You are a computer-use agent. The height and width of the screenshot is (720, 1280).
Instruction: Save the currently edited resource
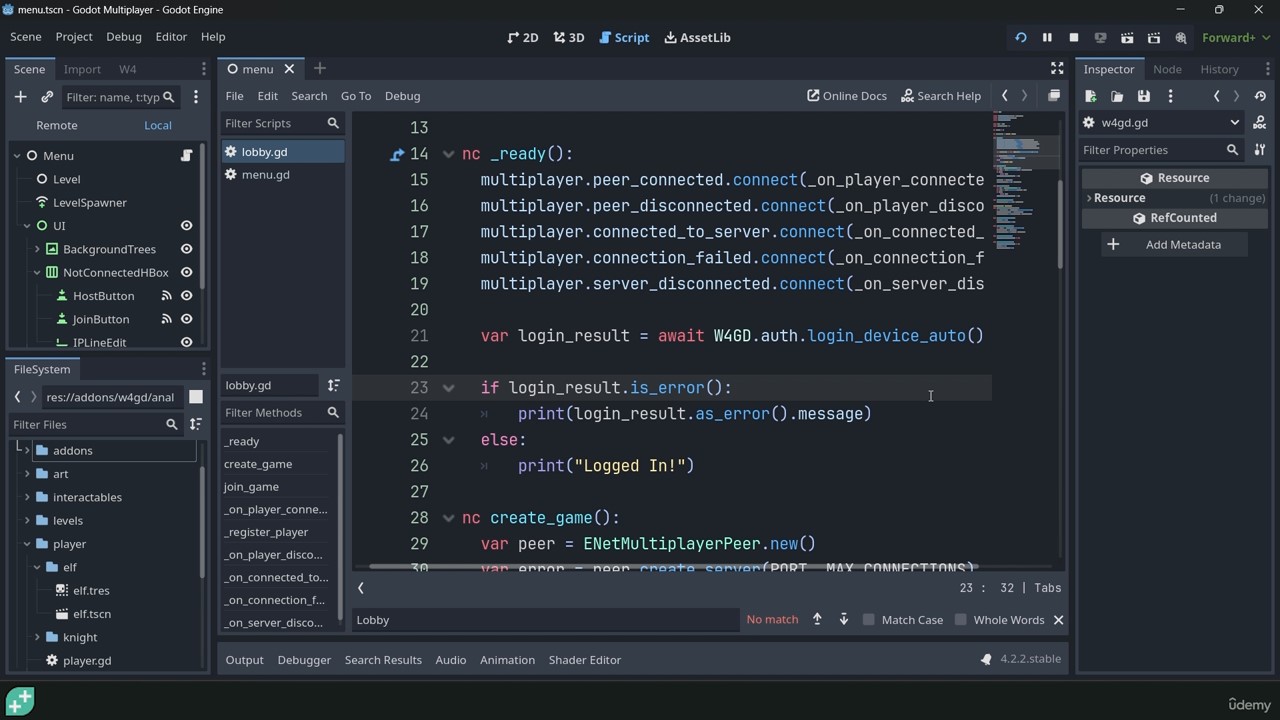(1144, 96)
